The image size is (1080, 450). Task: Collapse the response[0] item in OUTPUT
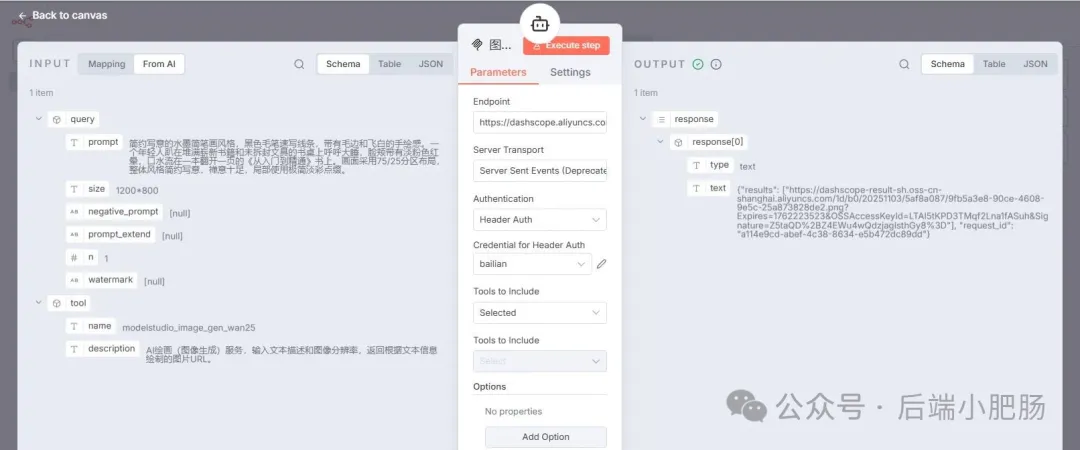pos(660,142)
